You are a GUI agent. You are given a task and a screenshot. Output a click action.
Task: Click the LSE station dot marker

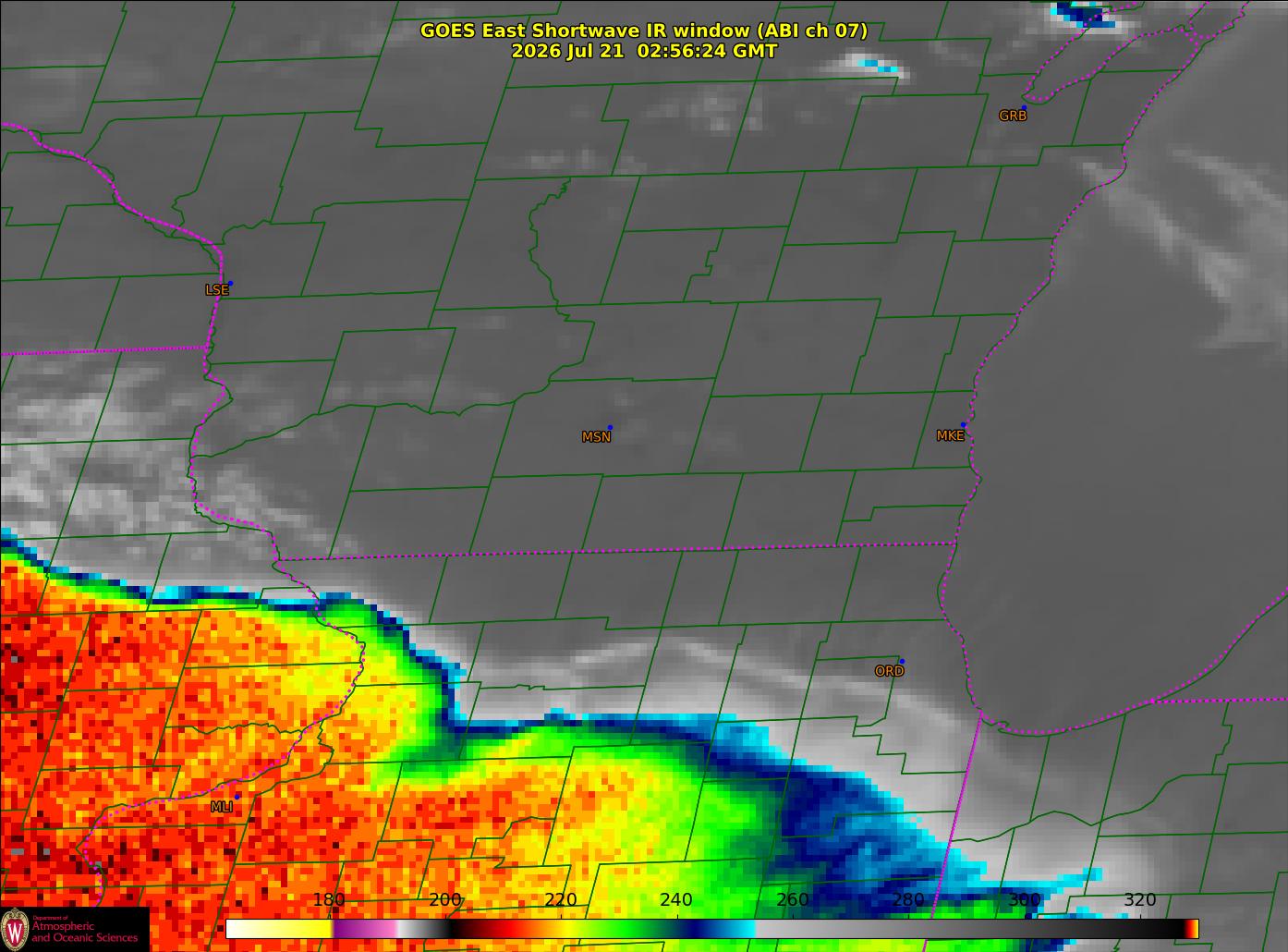click(230, 284)
